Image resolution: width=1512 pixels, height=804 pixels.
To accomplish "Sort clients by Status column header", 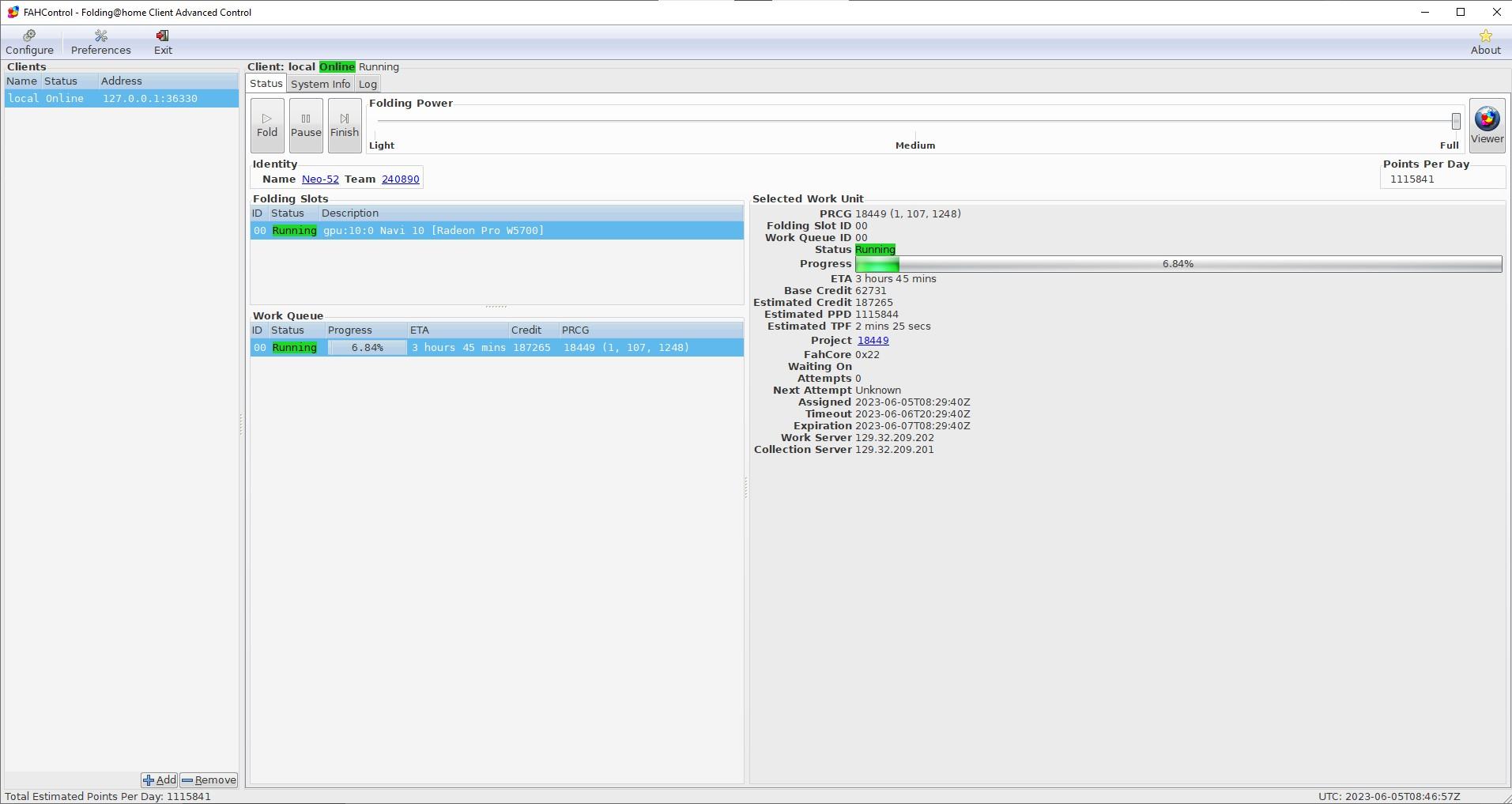I will [x=70, y=81].
